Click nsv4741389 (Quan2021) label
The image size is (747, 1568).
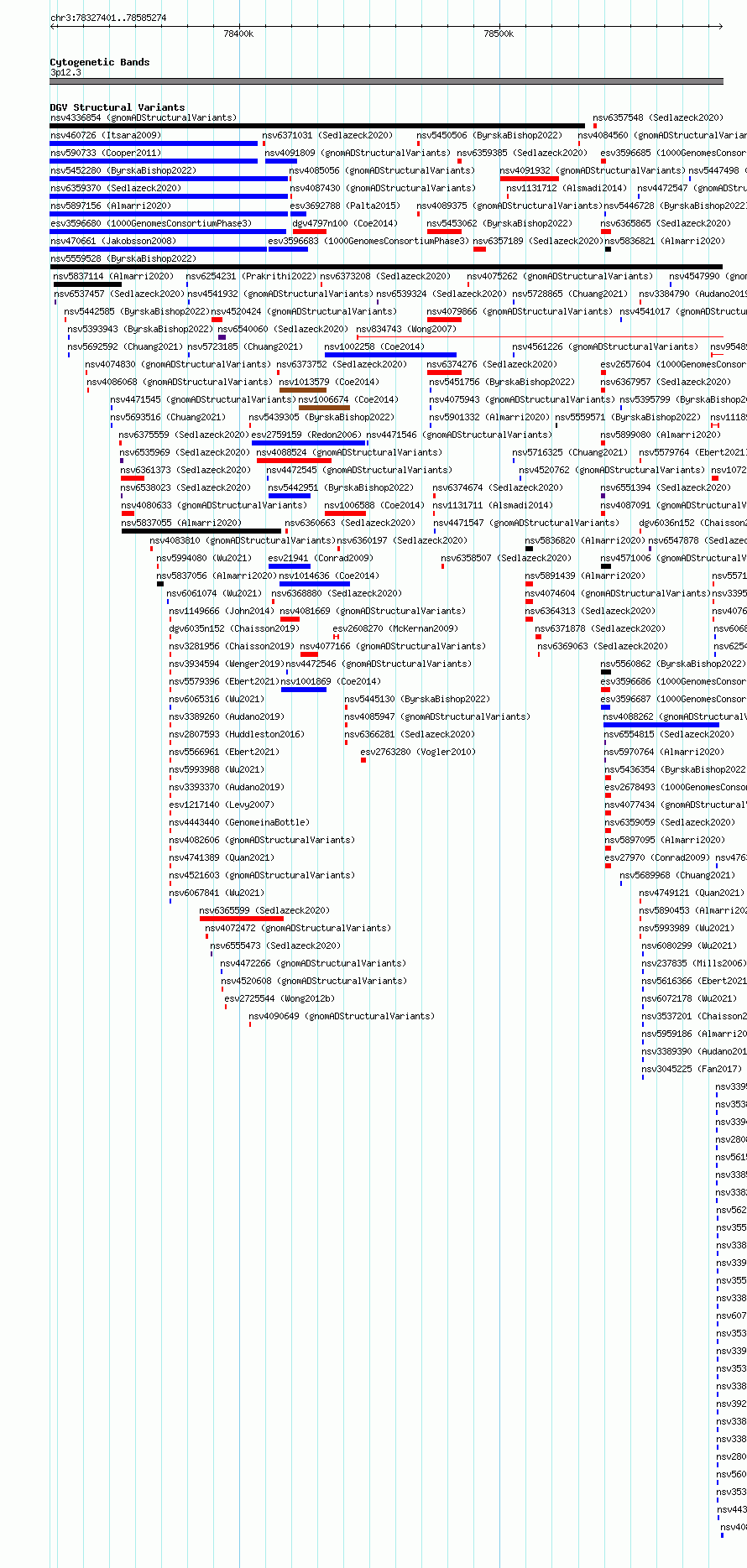pyautogui.click(x=222, y=857)
